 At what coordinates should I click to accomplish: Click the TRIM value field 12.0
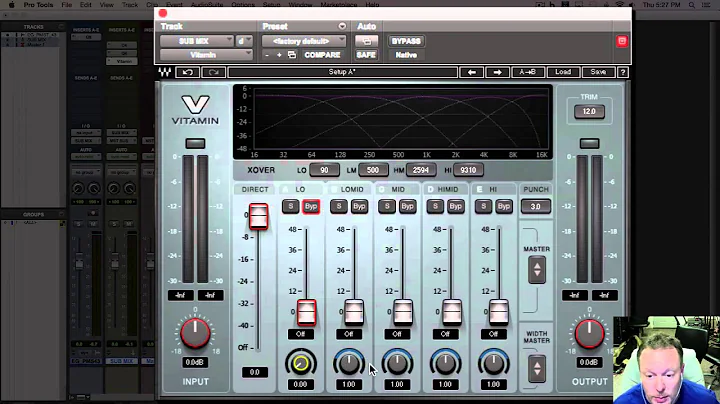tap(589, 112)
